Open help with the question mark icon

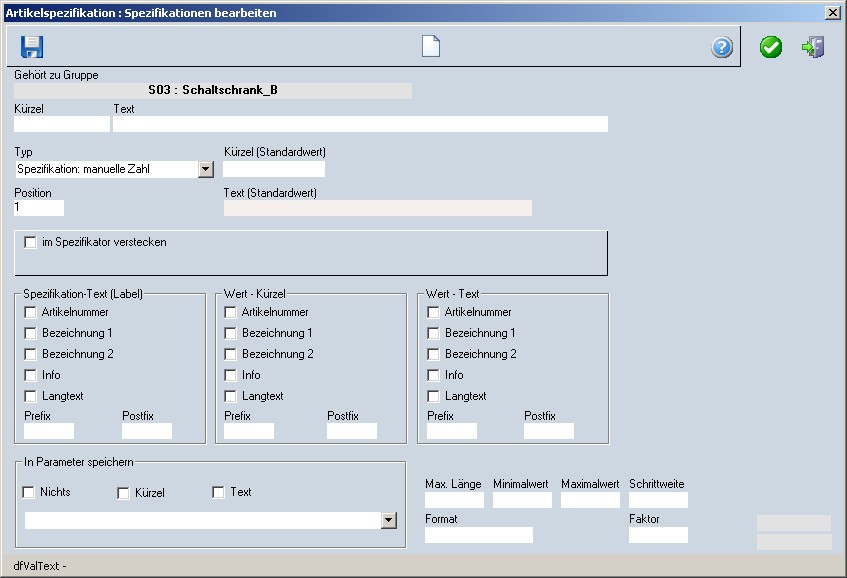[x=722, y=47]
